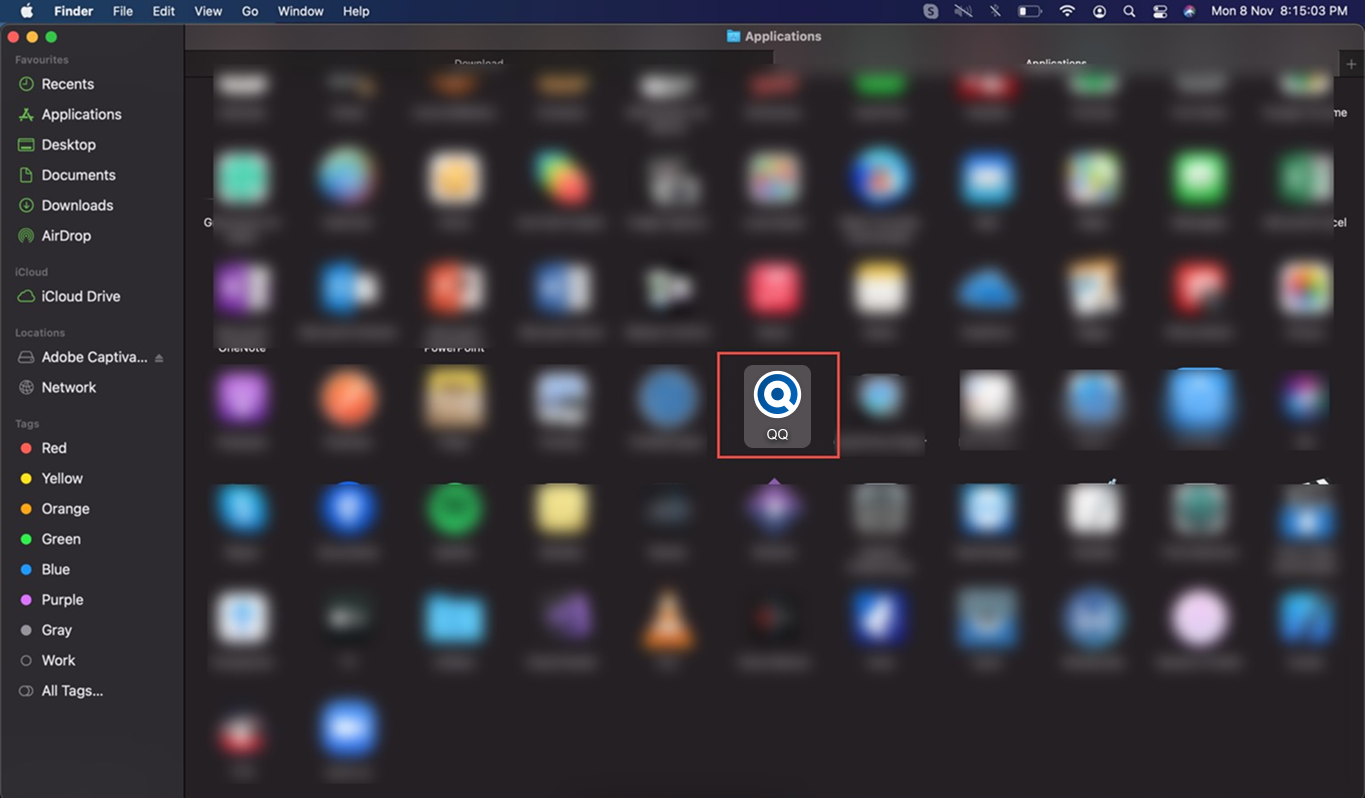Open the muted volume status icon

964,11
